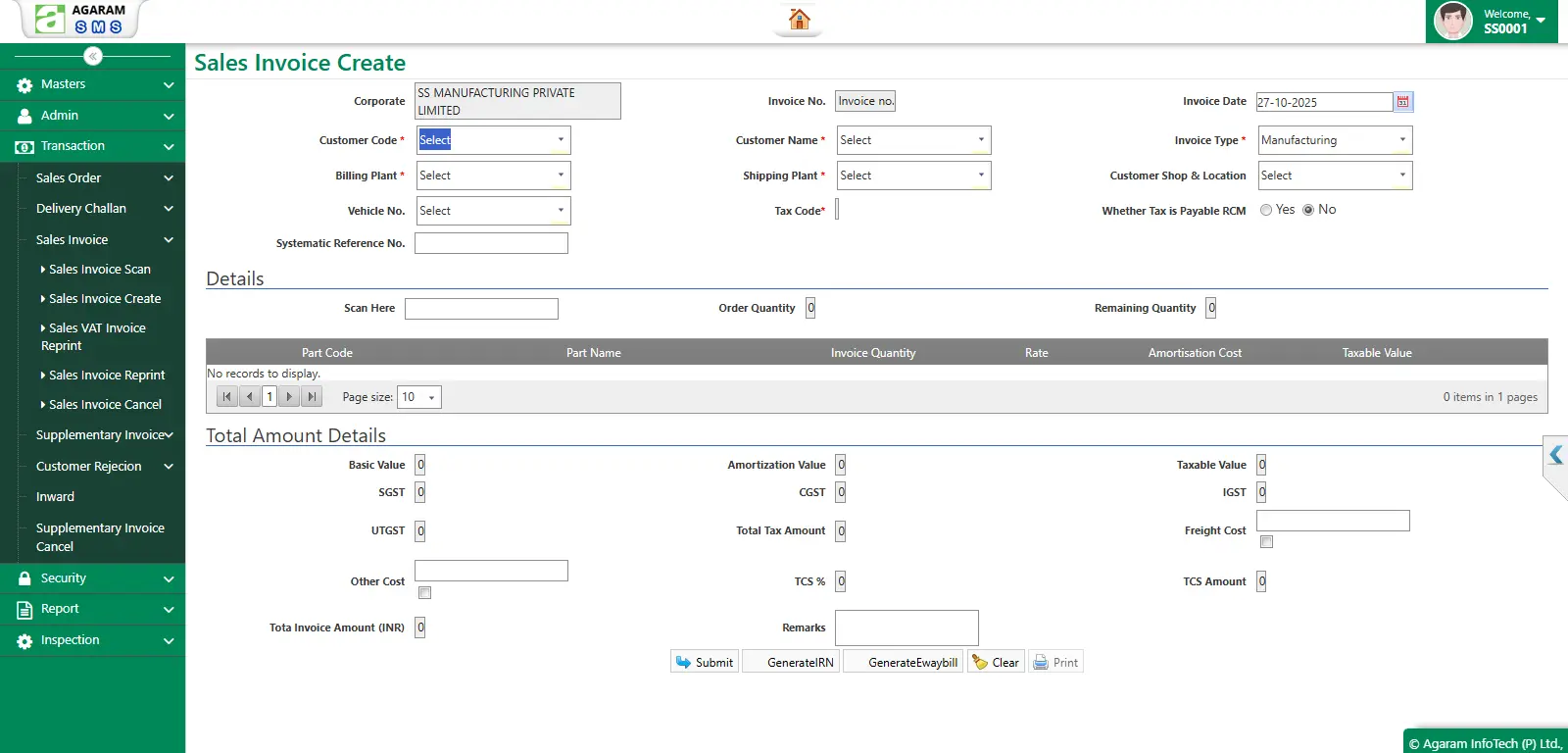Open Sales Invoice Create page
Screen dimensions: 1568x753
point(104,299)
